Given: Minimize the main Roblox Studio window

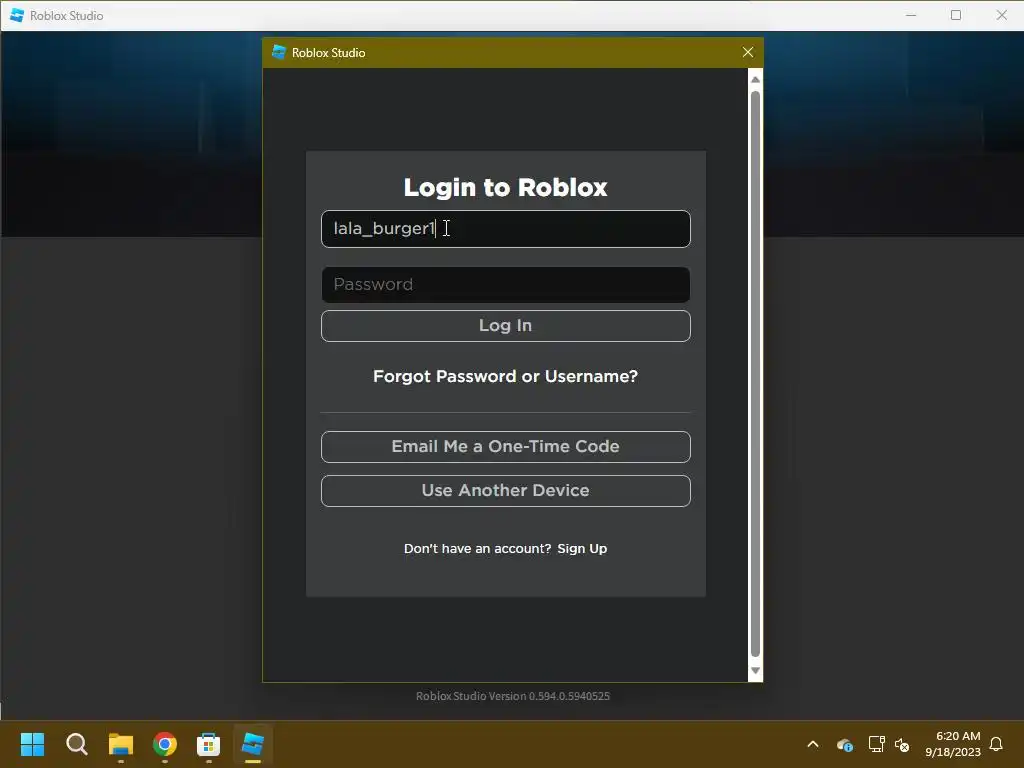Looking at the screenshot, I should [x=911, y=15].
